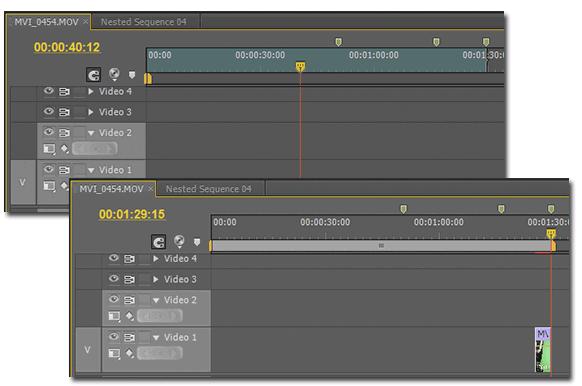Toggle Video 1 sync lock in 00:00:40:12 timeline

tap(64, 170)
